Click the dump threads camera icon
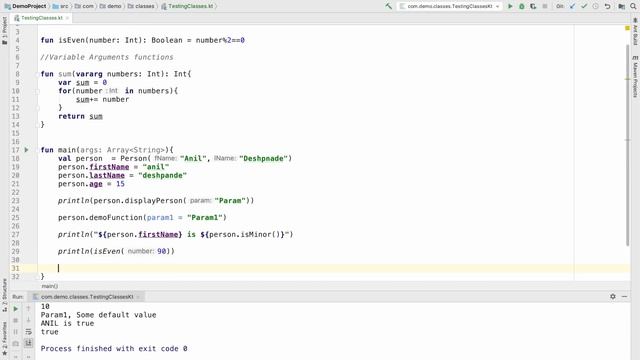Viewport: 640px width, 360px height. click(x=16, y=343)
